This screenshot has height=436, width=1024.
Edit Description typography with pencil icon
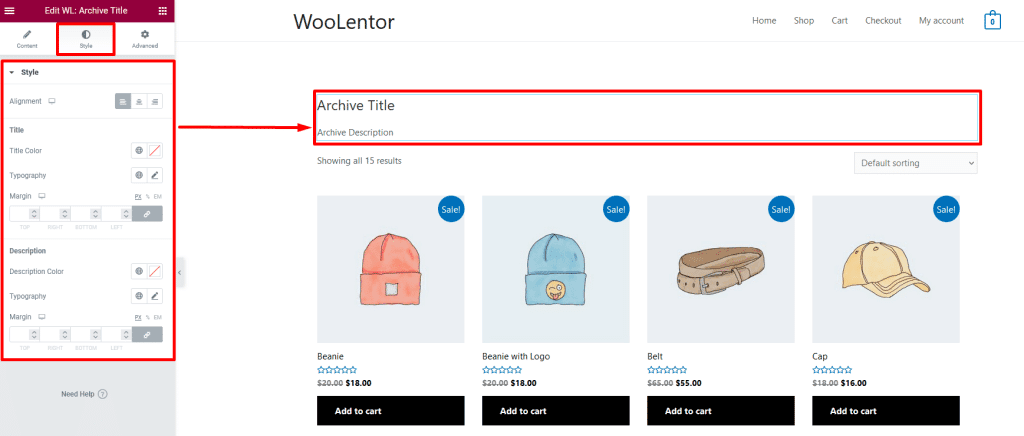[x=154, y=296]
